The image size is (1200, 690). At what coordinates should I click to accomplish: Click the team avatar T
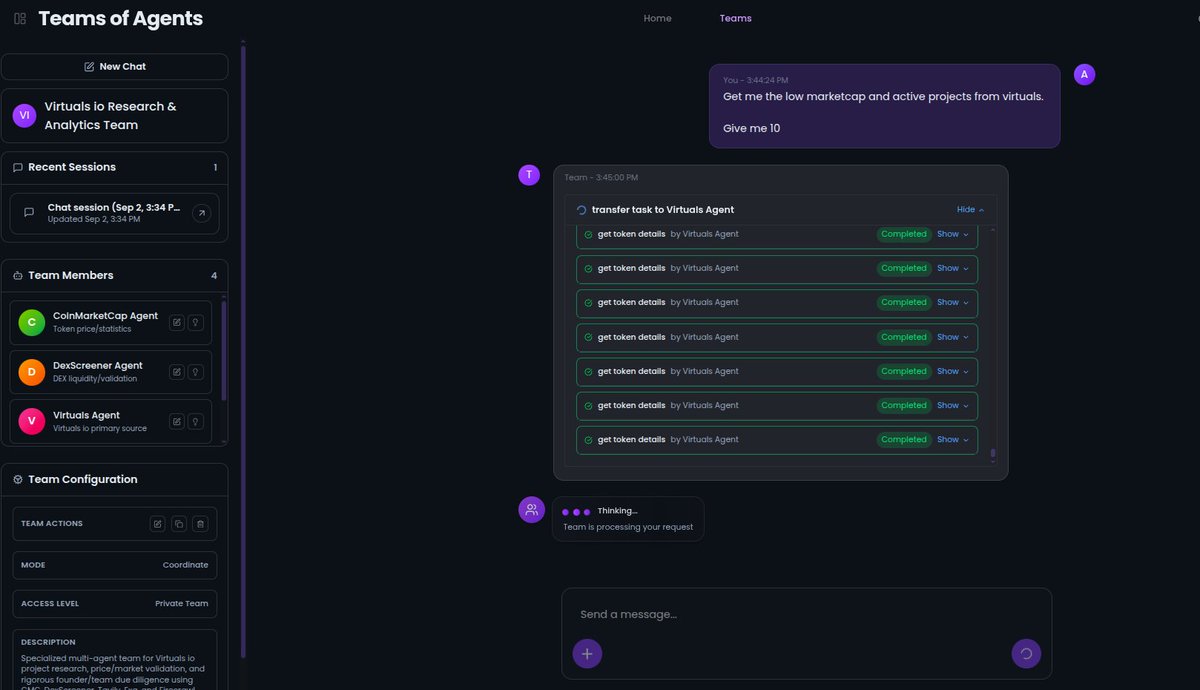[529, 175]
